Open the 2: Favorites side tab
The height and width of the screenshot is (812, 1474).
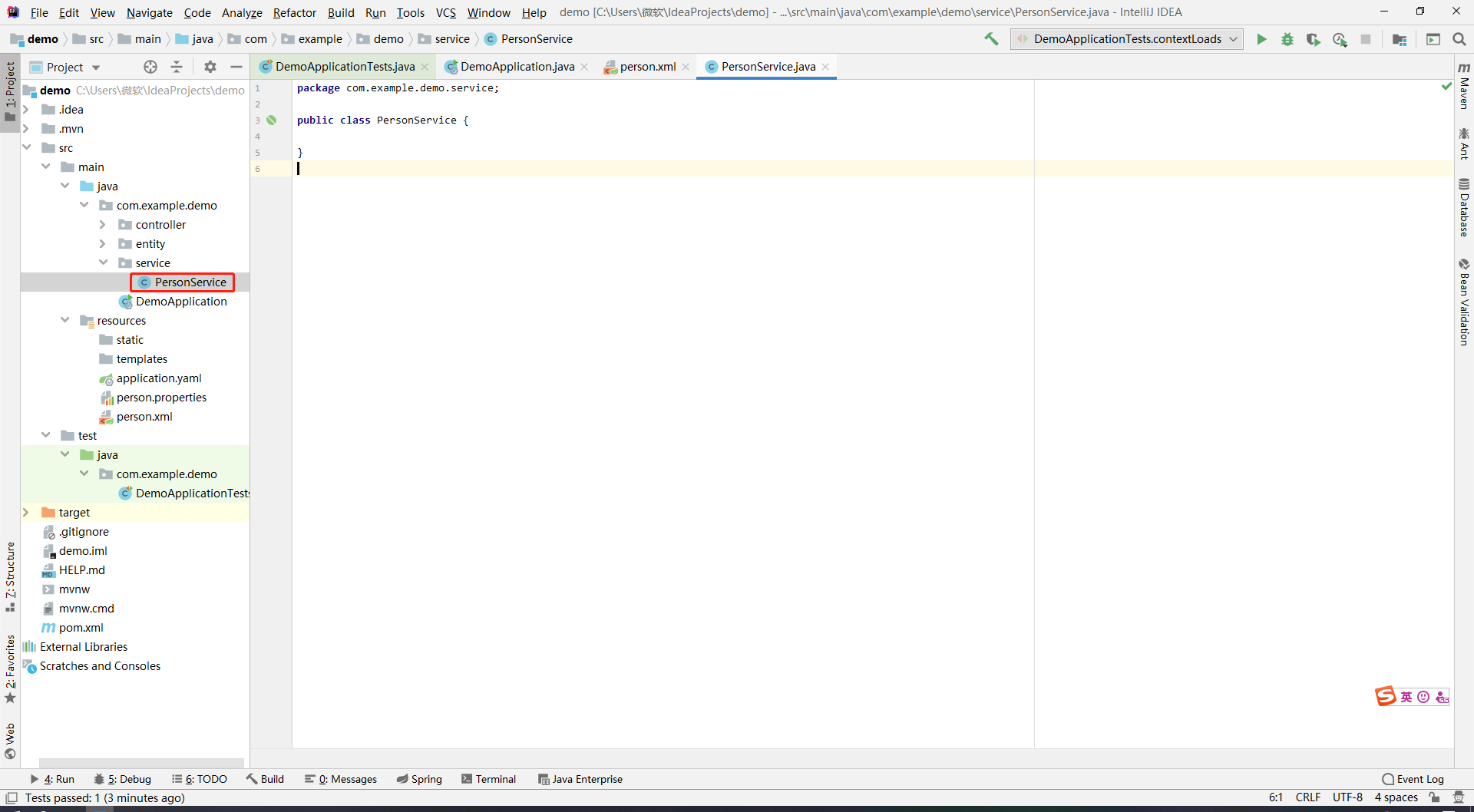click(x=10, y=668)
